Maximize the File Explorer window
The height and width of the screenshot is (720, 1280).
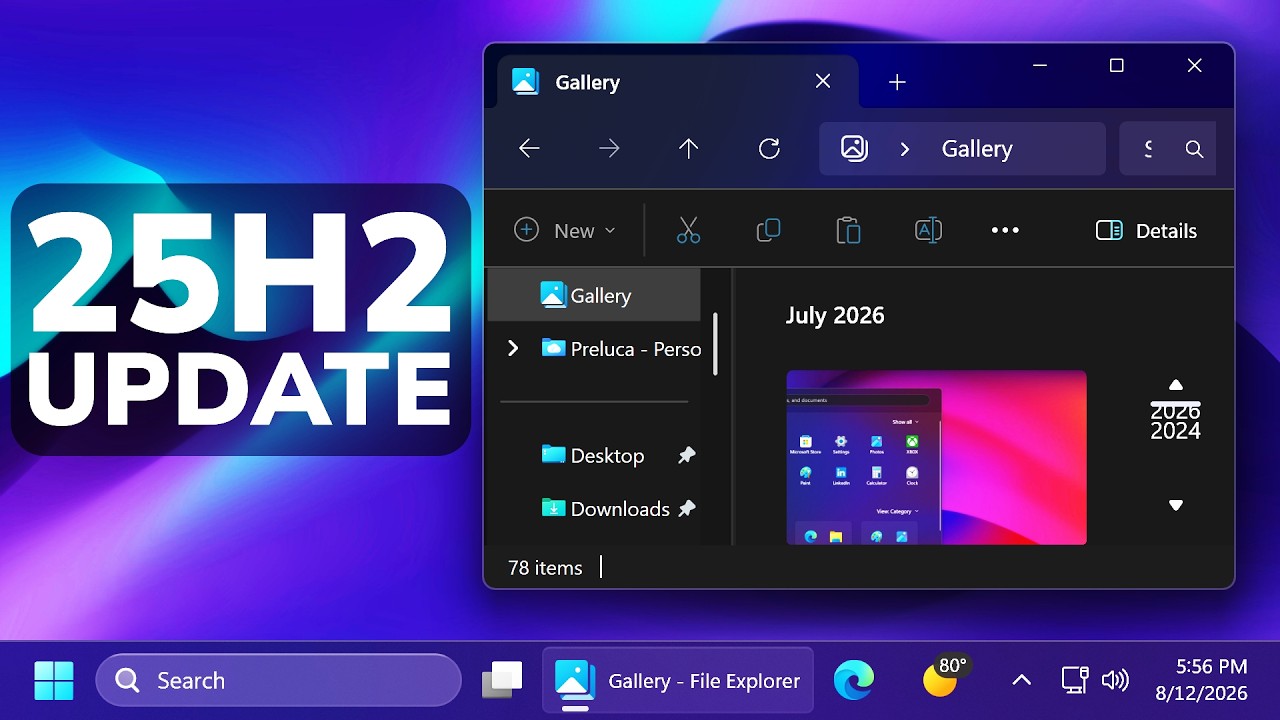click(1117, 65)
